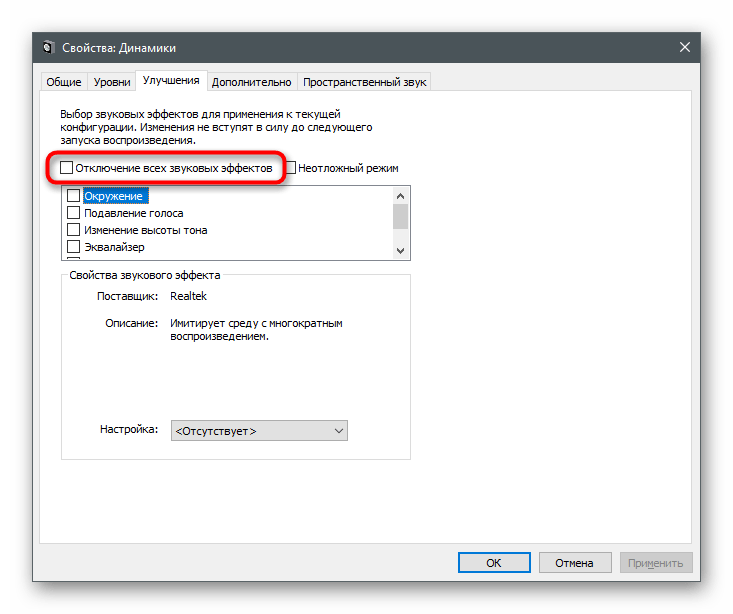
Task: Open the Пространственный звук tab
Action: pos(365,82)
